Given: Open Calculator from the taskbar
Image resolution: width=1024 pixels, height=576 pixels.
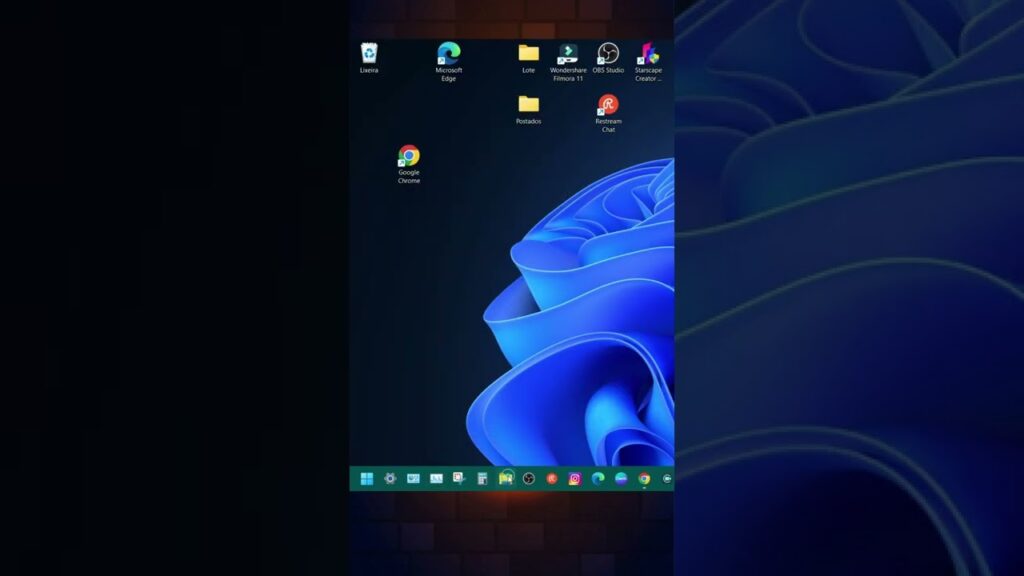Looking at the screenshot, I should (x=482, y=479).
